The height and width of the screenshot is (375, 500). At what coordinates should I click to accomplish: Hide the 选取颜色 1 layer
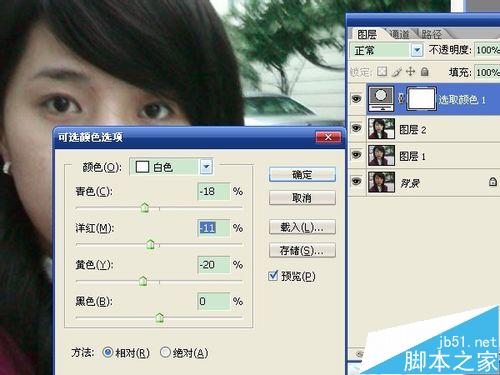point(357,99)
